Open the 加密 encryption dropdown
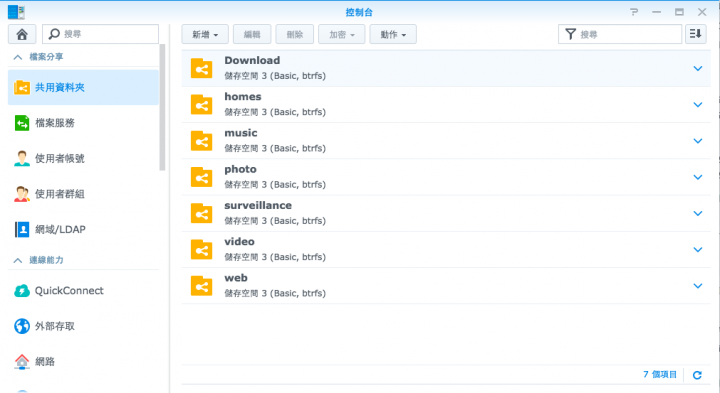Screen dimensions: 720x393 tap(342, 34)
